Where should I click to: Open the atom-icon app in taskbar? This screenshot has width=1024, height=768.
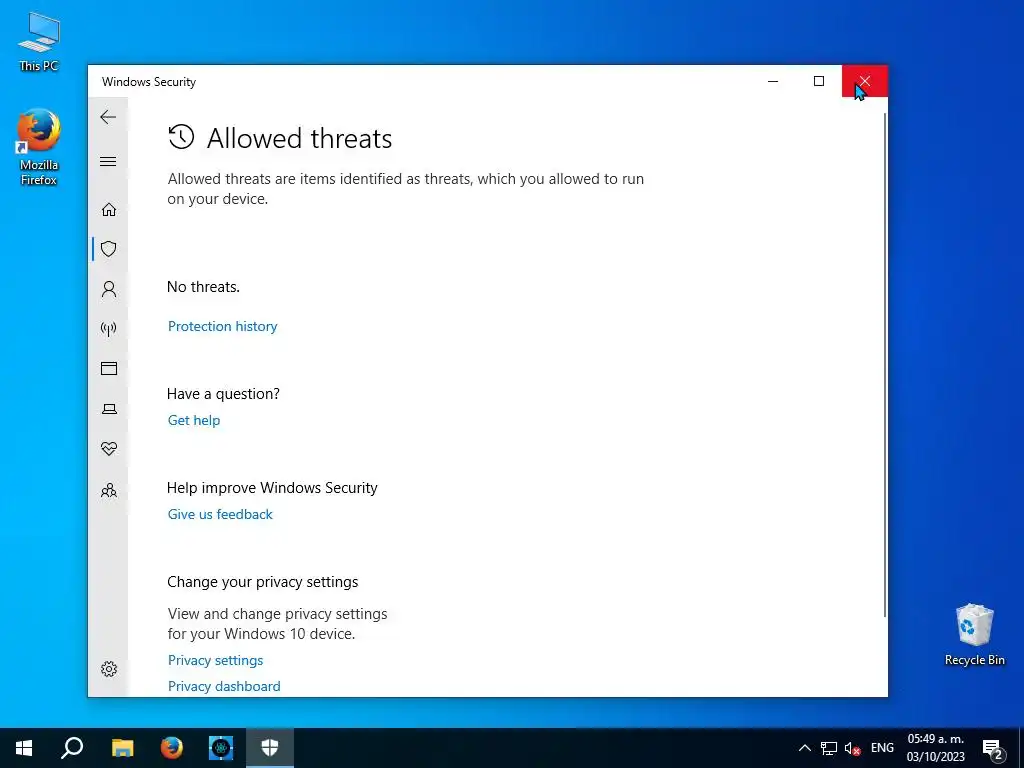click(x=221, y=748)
